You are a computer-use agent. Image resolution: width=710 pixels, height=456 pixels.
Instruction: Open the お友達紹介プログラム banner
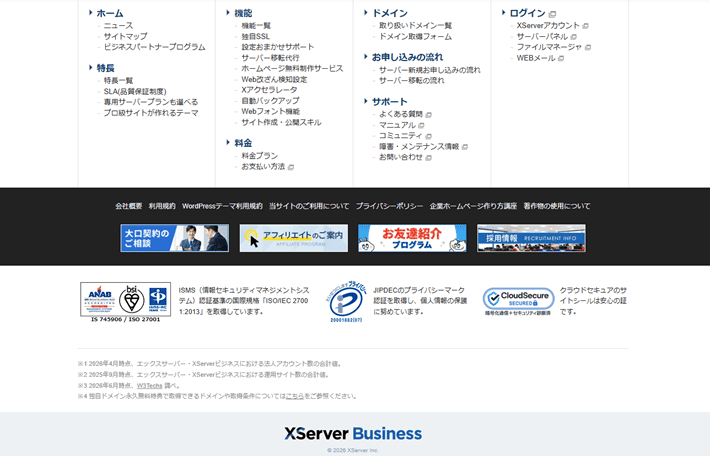click(413, 238)
